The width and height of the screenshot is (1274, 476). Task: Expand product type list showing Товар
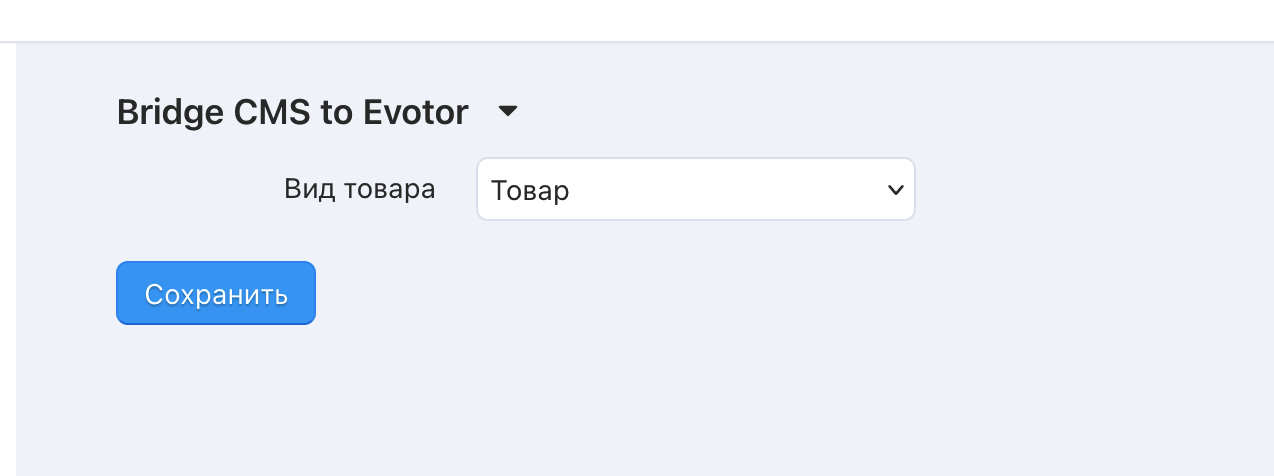(696, 189)
